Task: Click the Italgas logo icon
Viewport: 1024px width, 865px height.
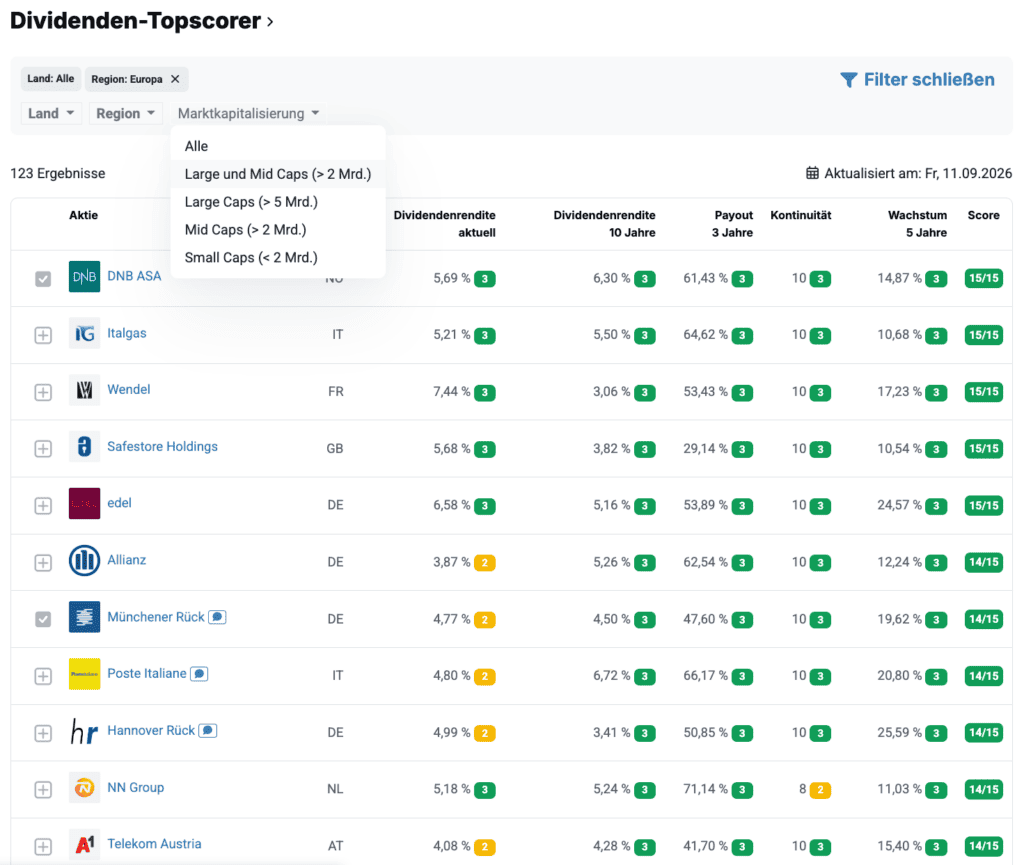Action: 84,334
